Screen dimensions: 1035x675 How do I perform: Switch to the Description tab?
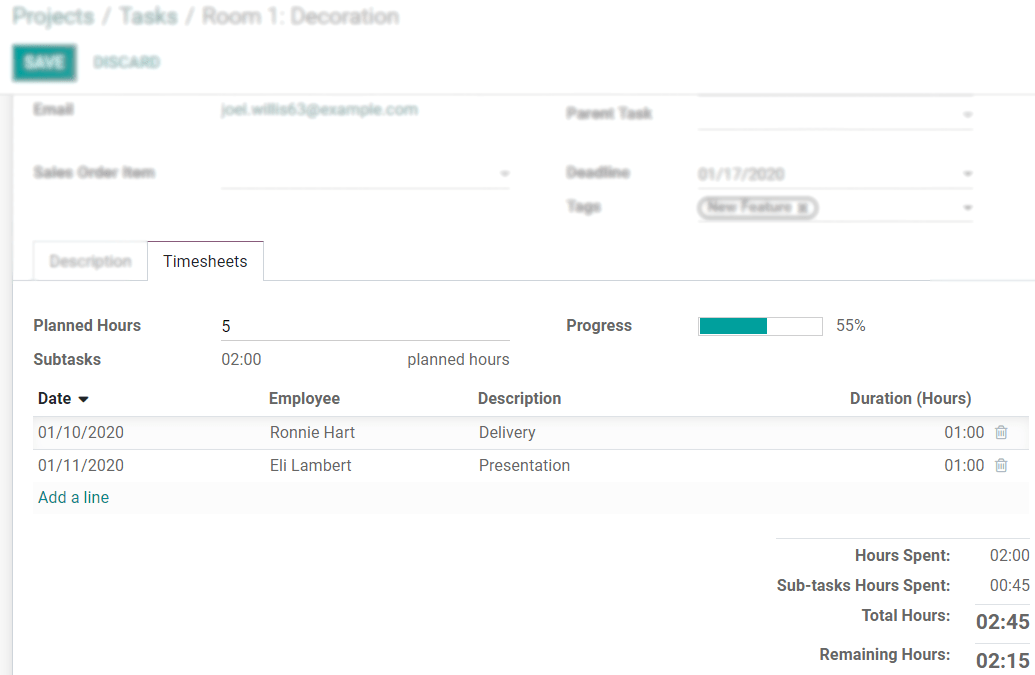click(x=90, y=261)
